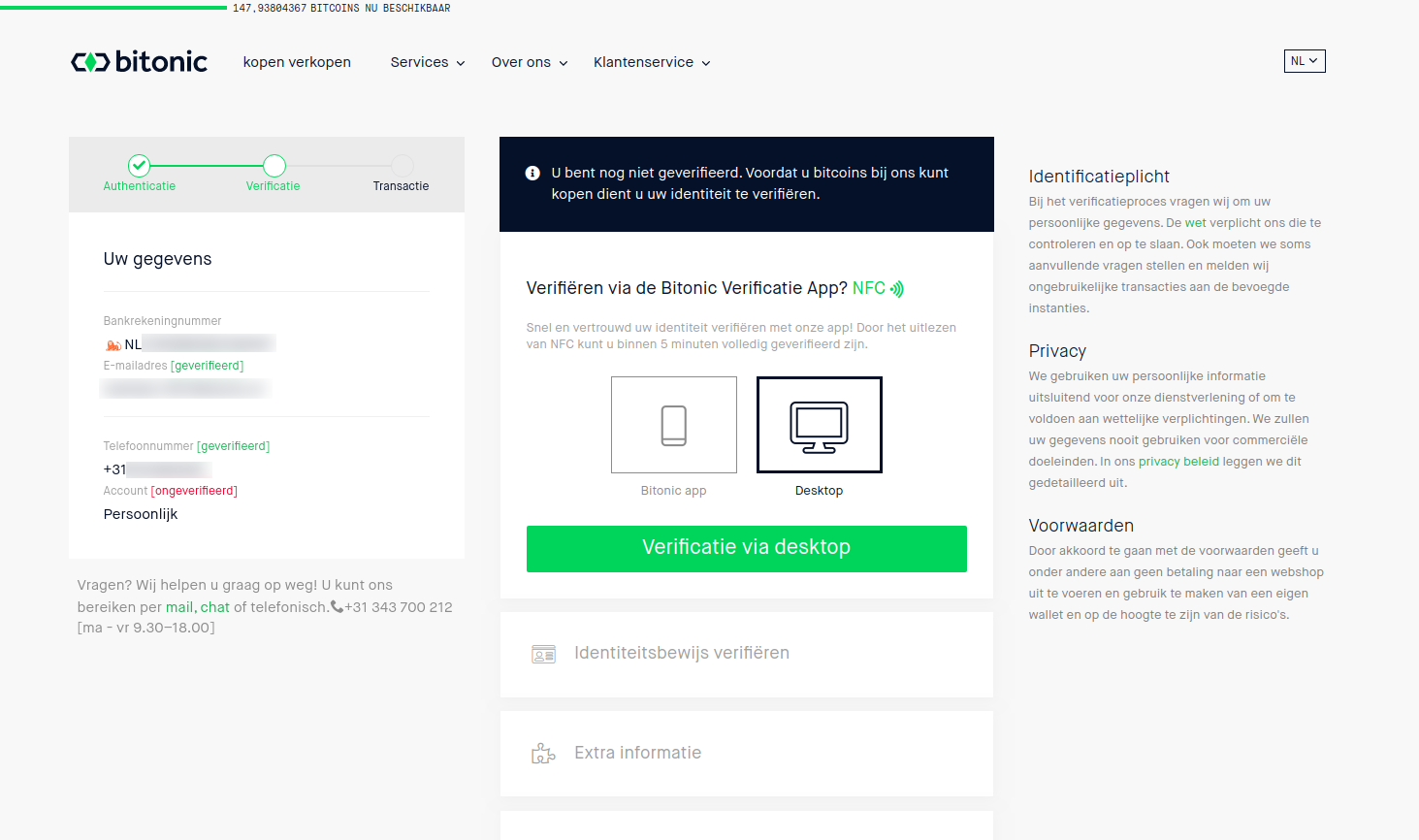Image resolution: width=1419 pixels, height=840 pixels.
Task: Click the Verificatie via desktop button
Action: click(747, 548)
